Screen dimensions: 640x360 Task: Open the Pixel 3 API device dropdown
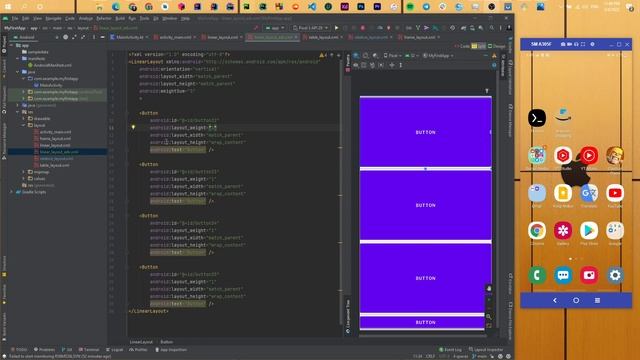[310, 28]
